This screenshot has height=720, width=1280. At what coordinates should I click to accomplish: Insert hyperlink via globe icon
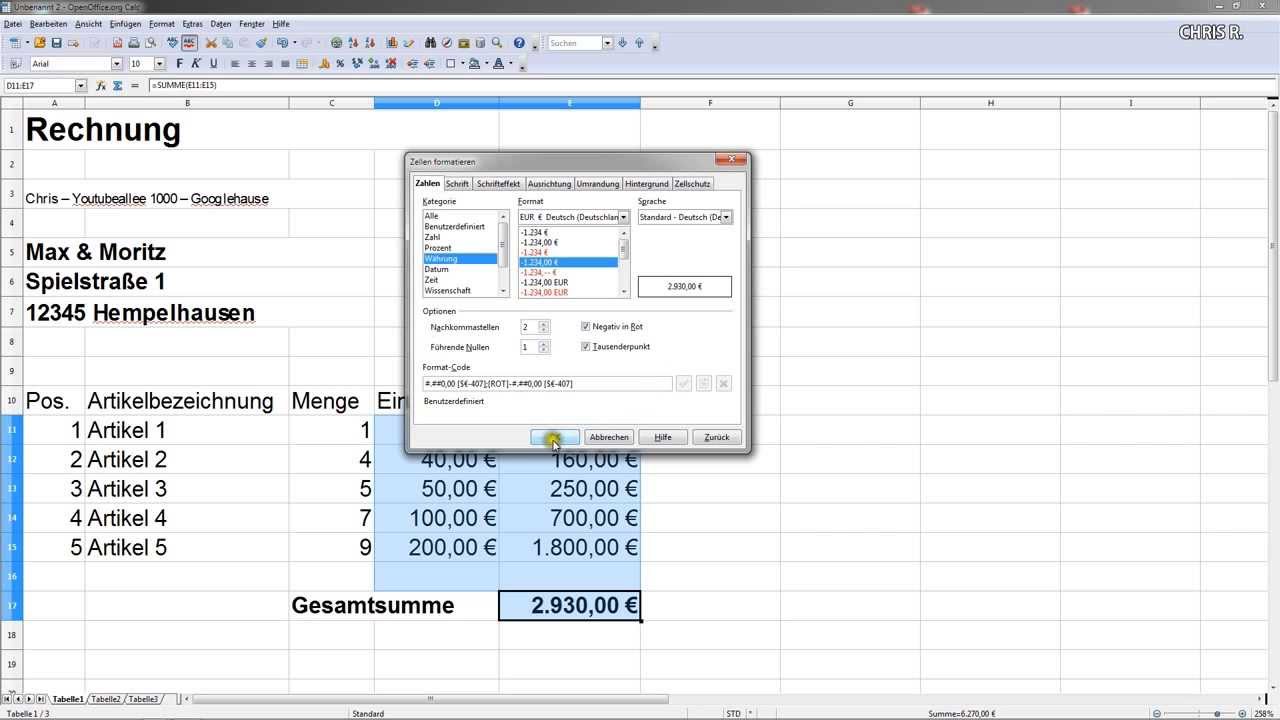pyautogui.click(x=336, y=43)
